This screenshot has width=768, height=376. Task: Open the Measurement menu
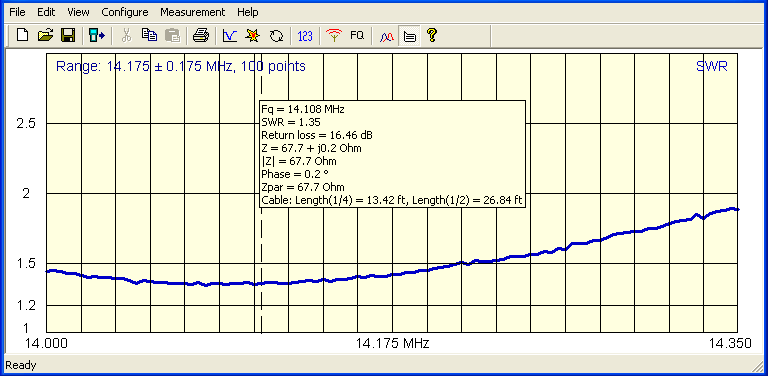(192, 12)
